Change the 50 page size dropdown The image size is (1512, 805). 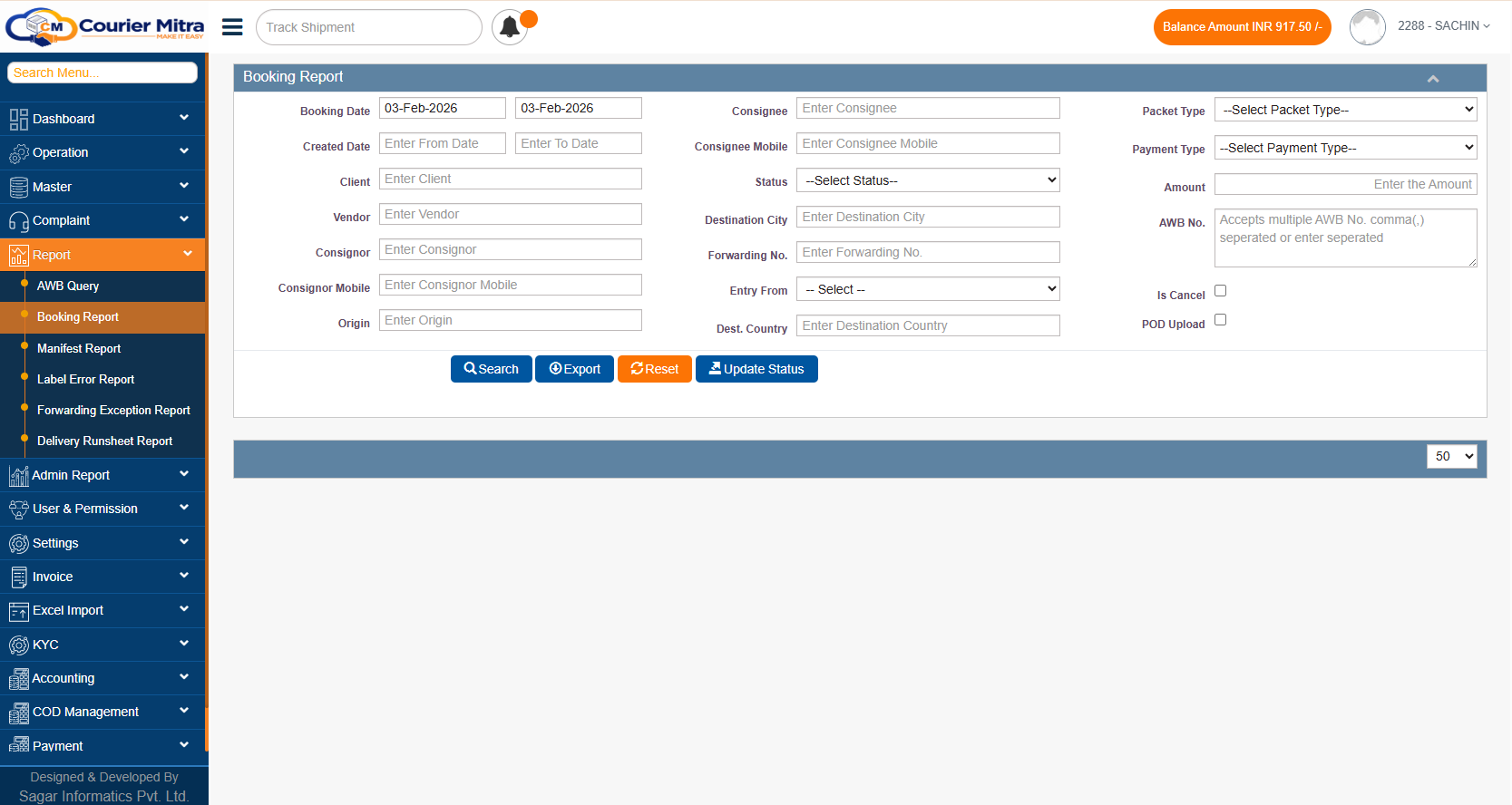(1451, 456)
